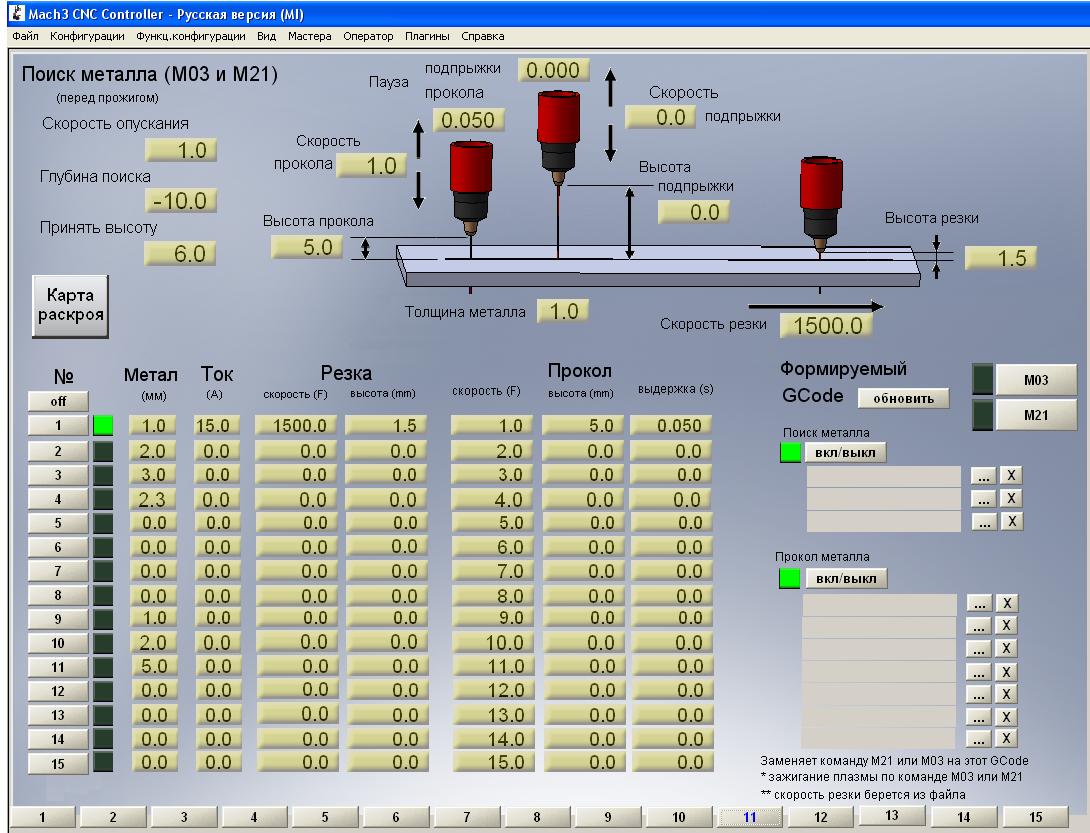Toggle the LED indicator for row 2
This screenshot has width=1090, height=833.
[x=103, y=451]
